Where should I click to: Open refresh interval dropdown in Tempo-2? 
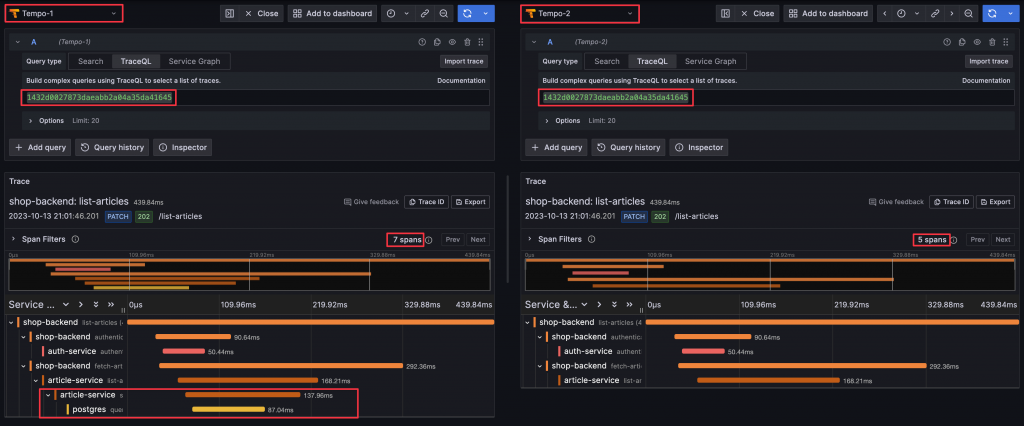coord(1010,13)
